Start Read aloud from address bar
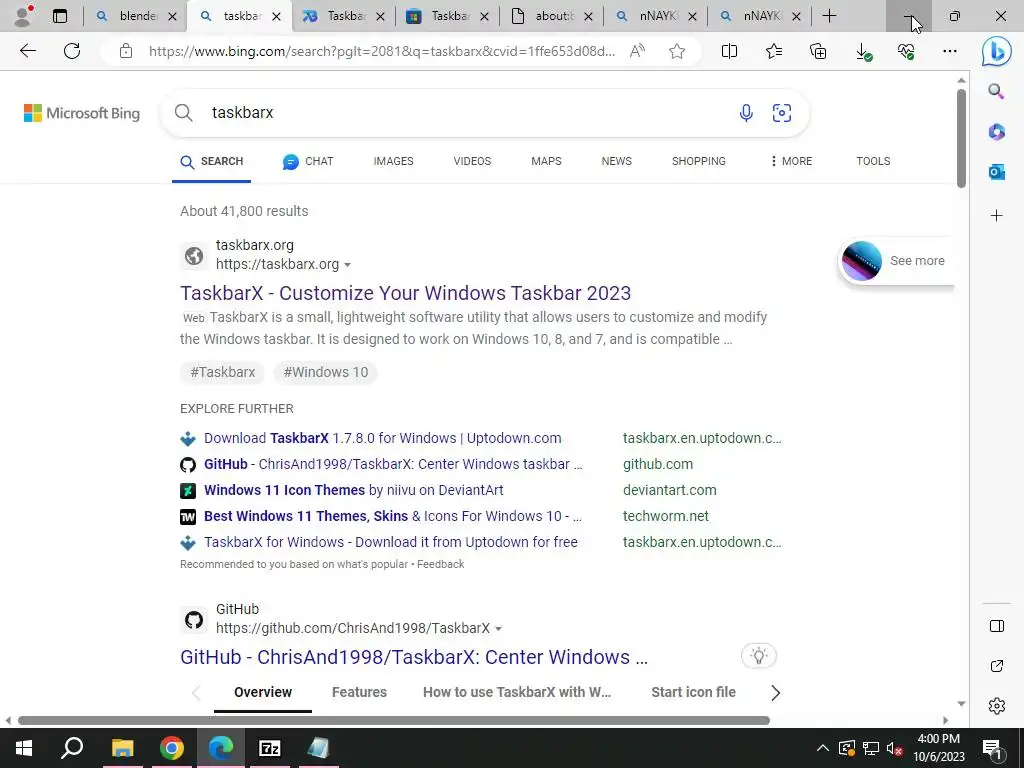Screen dimensions: 1024x768 (637, 51)
